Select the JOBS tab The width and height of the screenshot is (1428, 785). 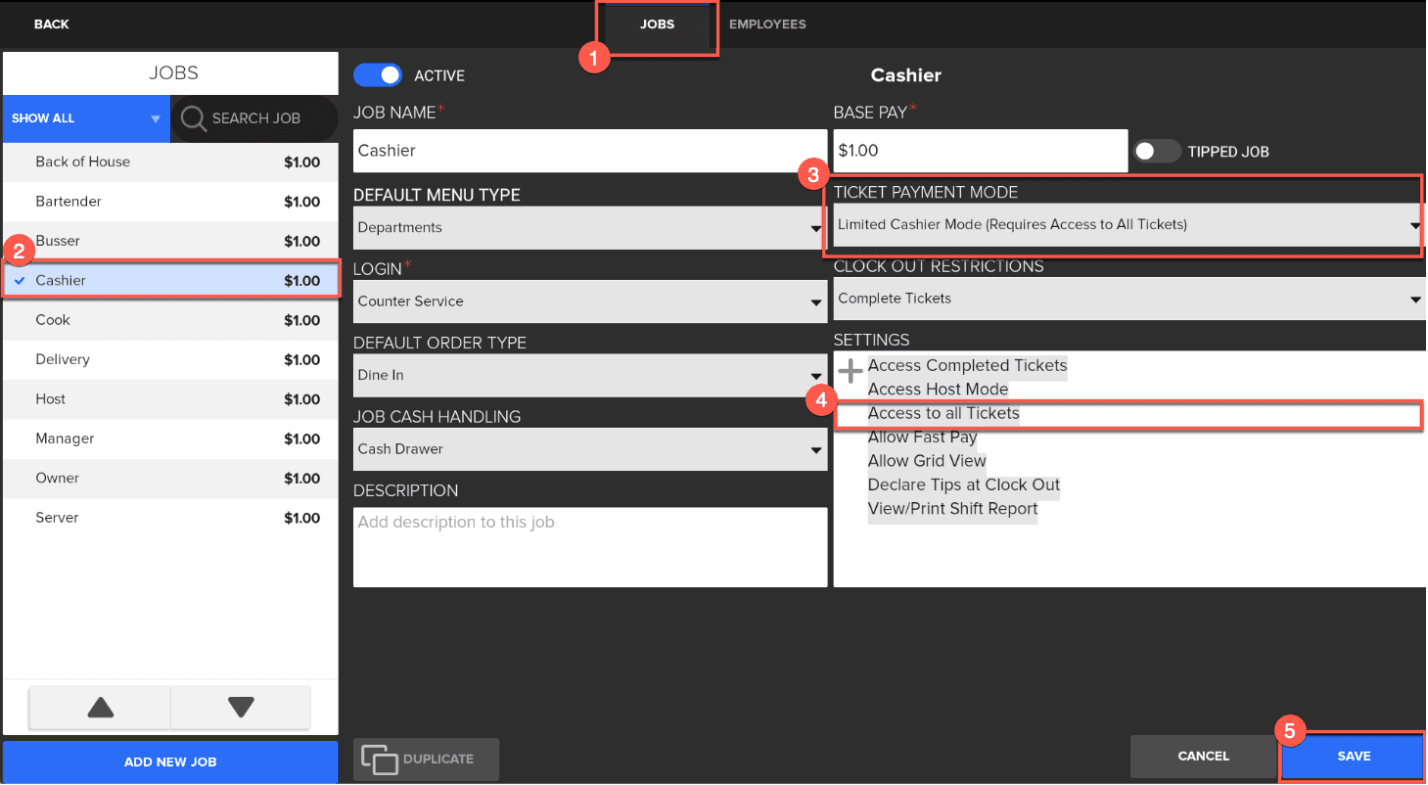[x=656, y=23]
